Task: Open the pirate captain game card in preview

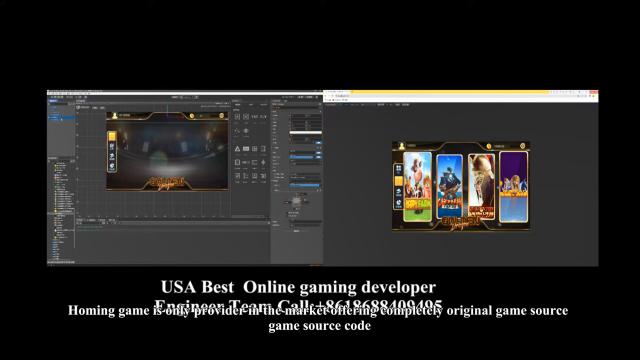Action: tap(481, 186)
